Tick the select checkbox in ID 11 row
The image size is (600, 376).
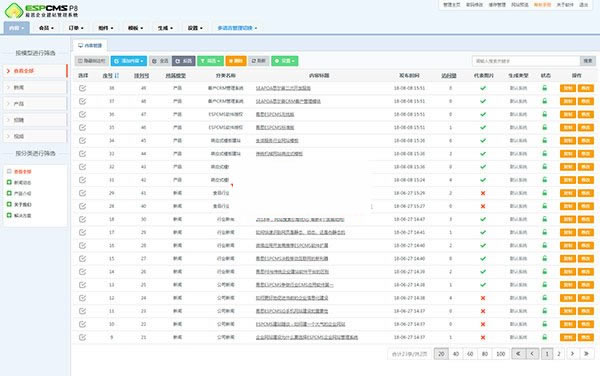click(83, 311)
